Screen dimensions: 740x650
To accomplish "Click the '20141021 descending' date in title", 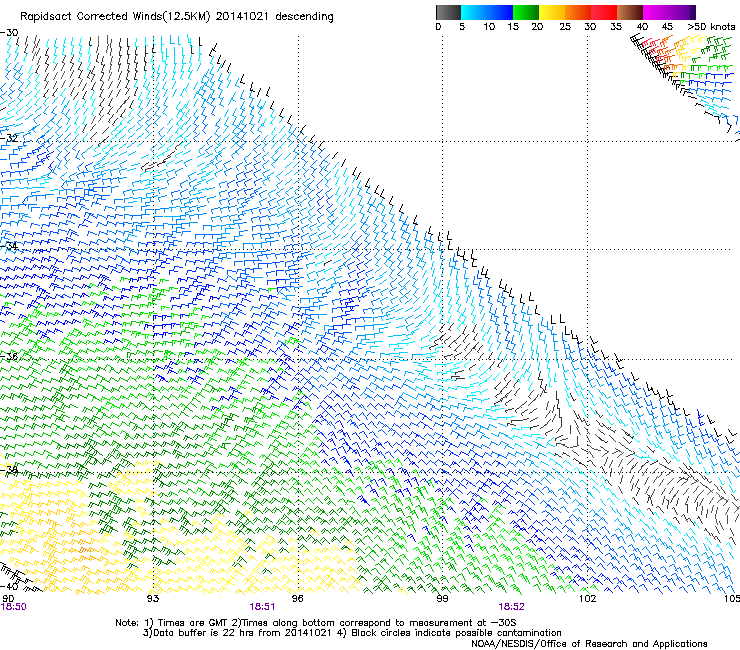I will click(275, 17).
